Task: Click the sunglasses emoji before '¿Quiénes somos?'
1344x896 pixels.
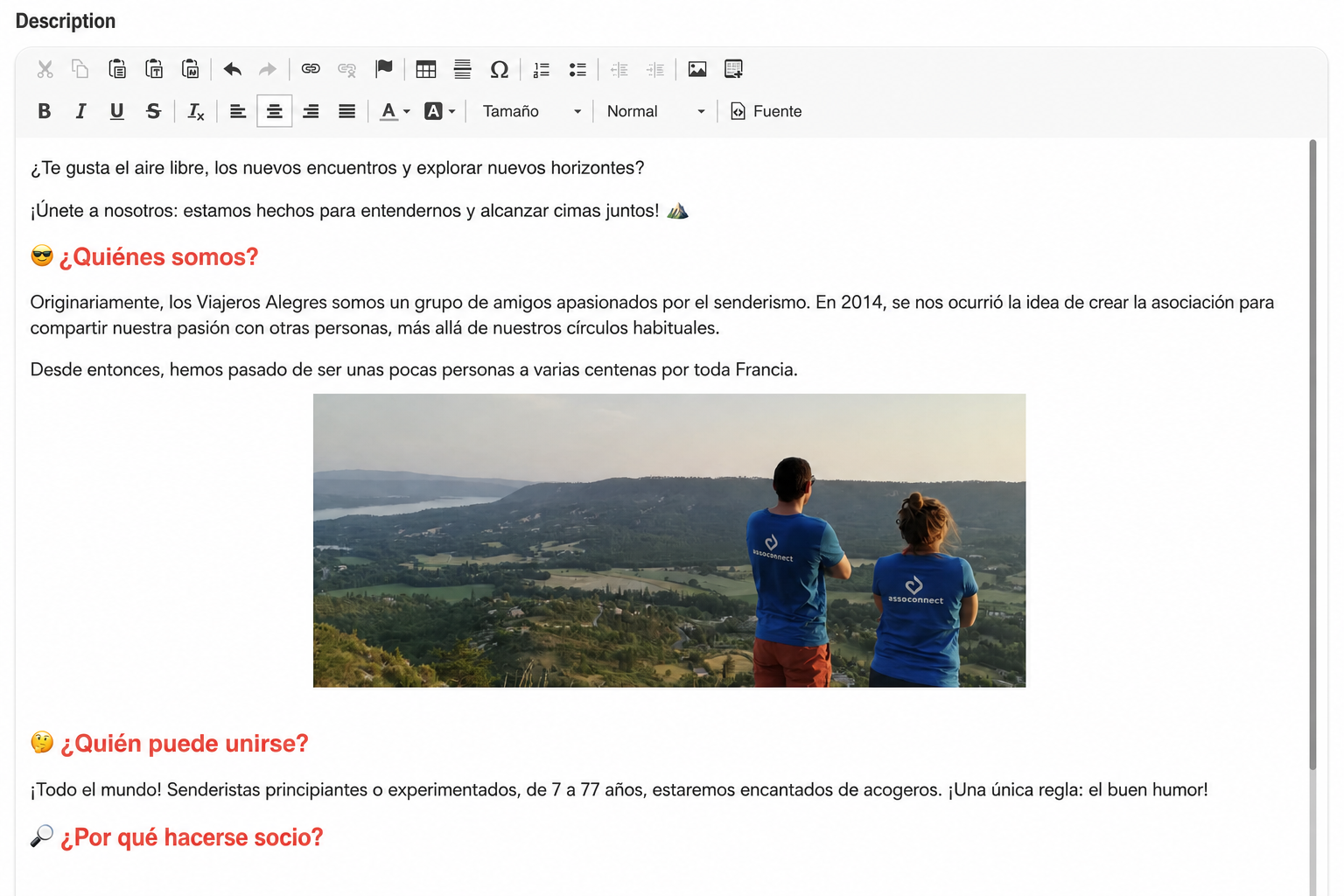Action: (42, 255)
